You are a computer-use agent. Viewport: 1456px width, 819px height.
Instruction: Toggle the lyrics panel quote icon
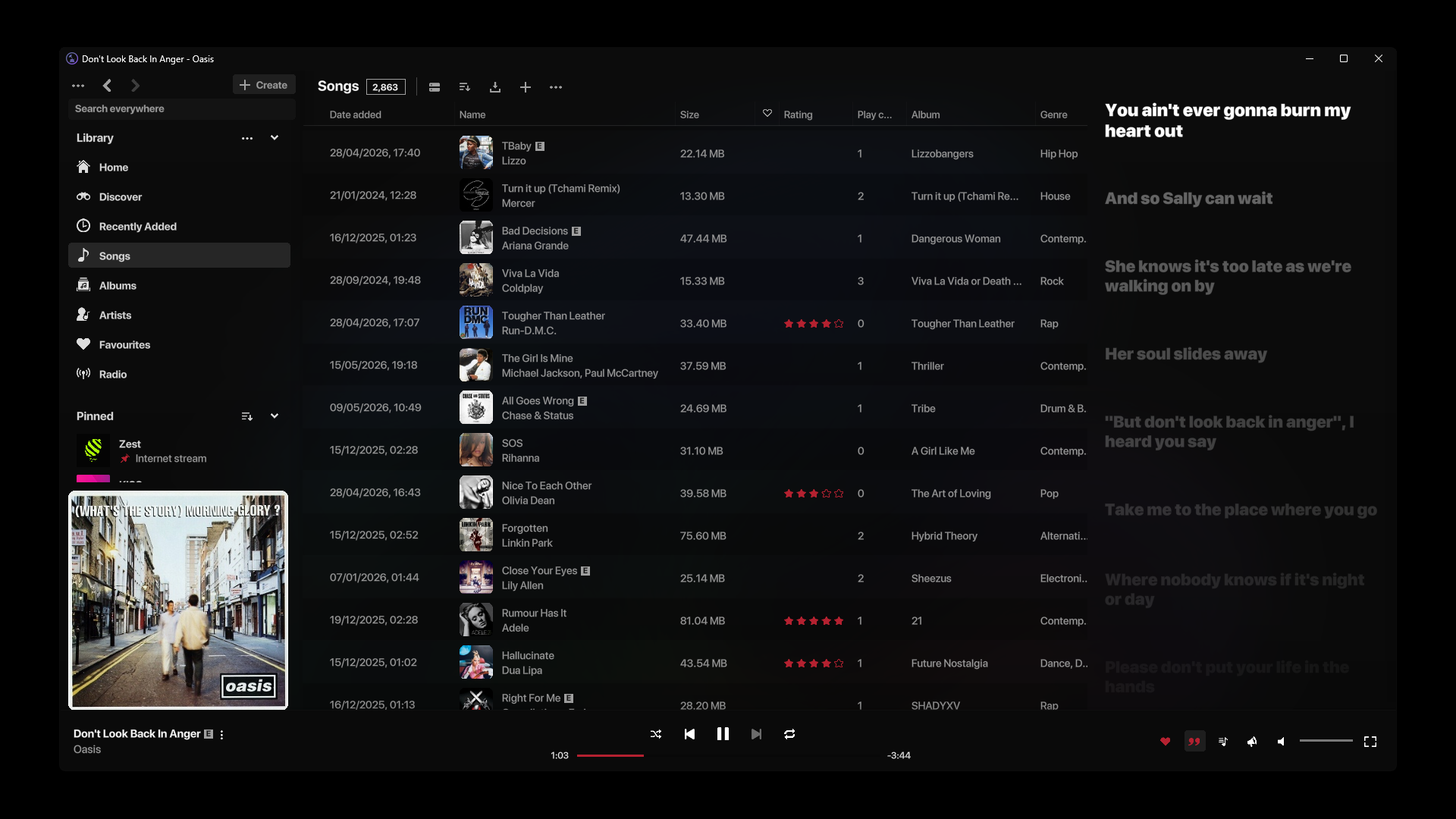tap(1194, 742)
